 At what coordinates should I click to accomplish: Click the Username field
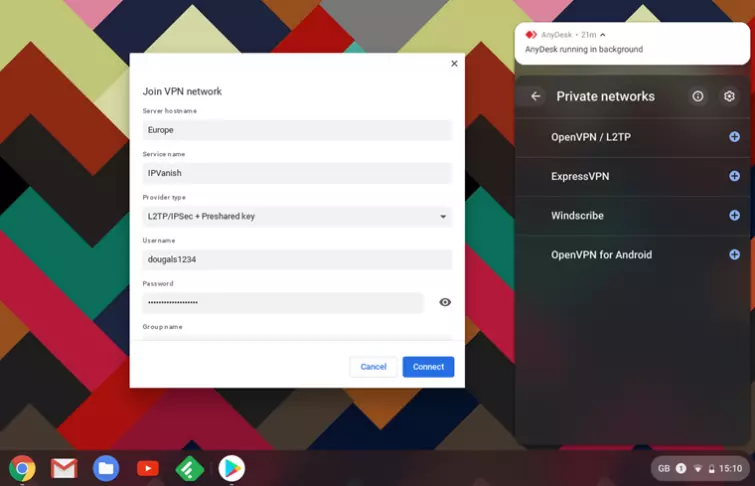[x=297, y=260]
